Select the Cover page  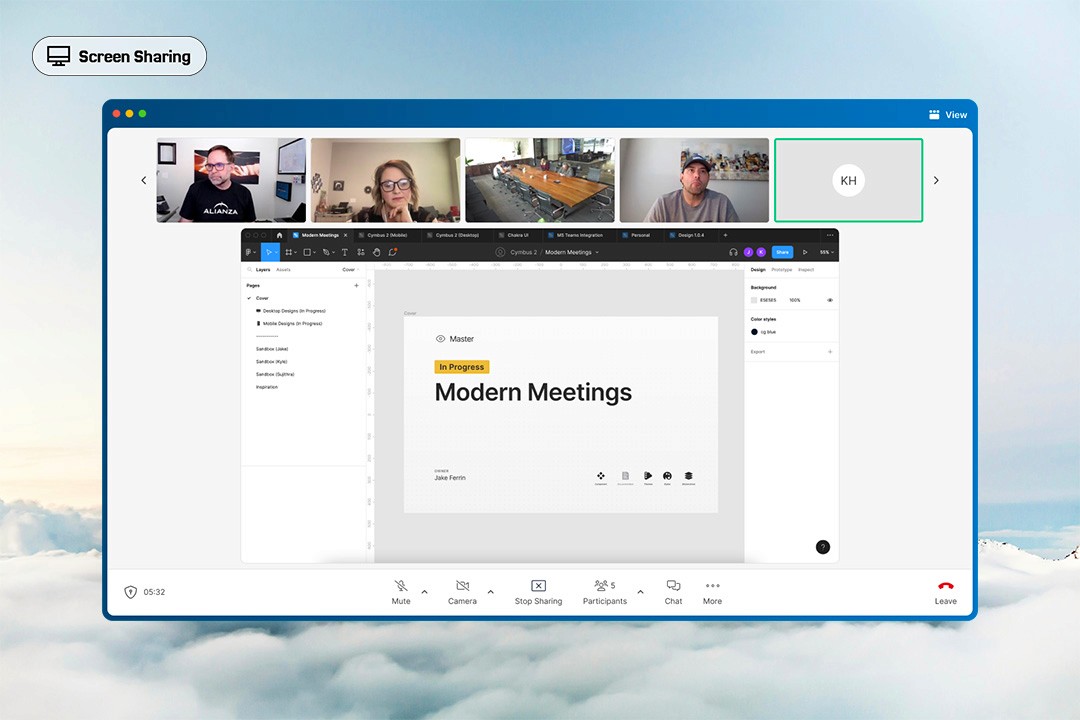point(262,298)
